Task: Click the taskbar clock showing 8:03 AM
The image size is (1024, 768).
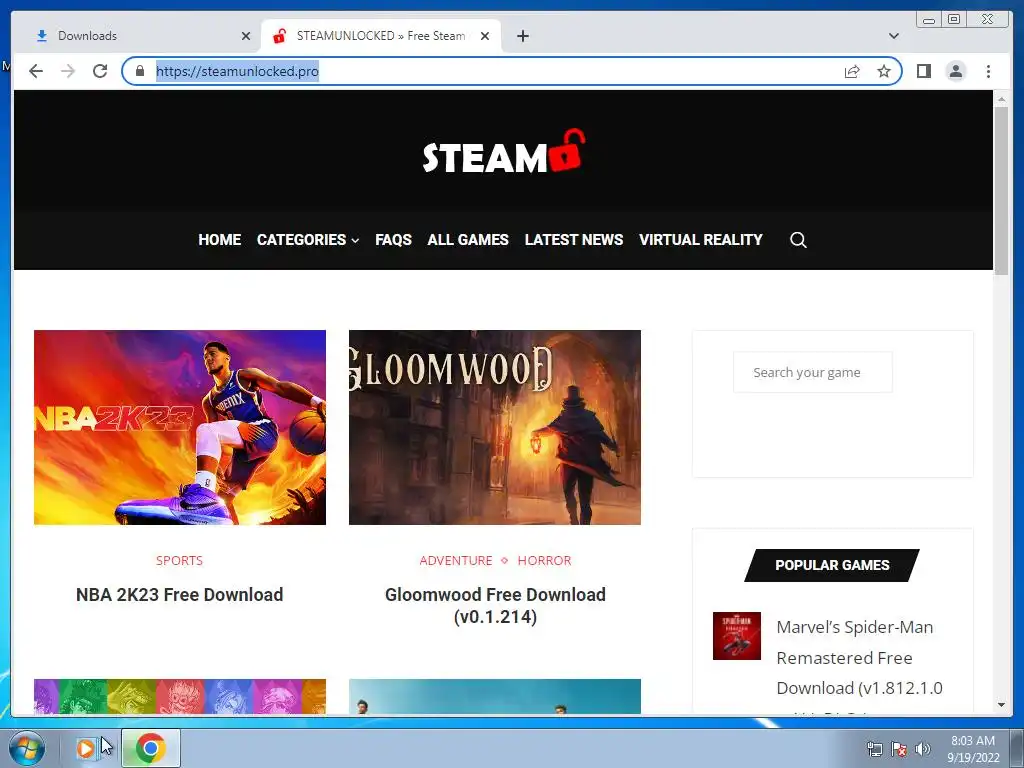Action: [973, 749]
